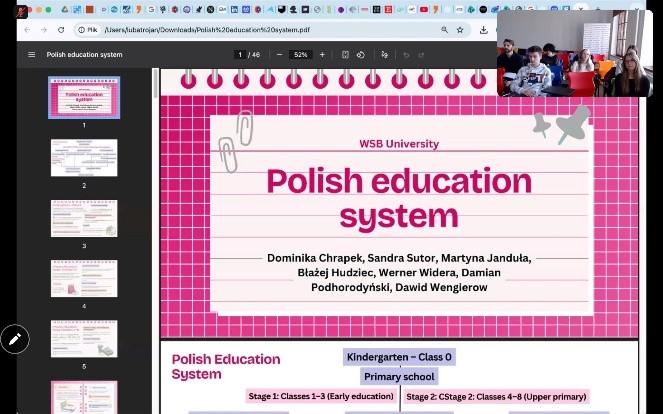Open page 4 thumbnail in sidebar
663x414 pixels.
[x=84, y=278]
